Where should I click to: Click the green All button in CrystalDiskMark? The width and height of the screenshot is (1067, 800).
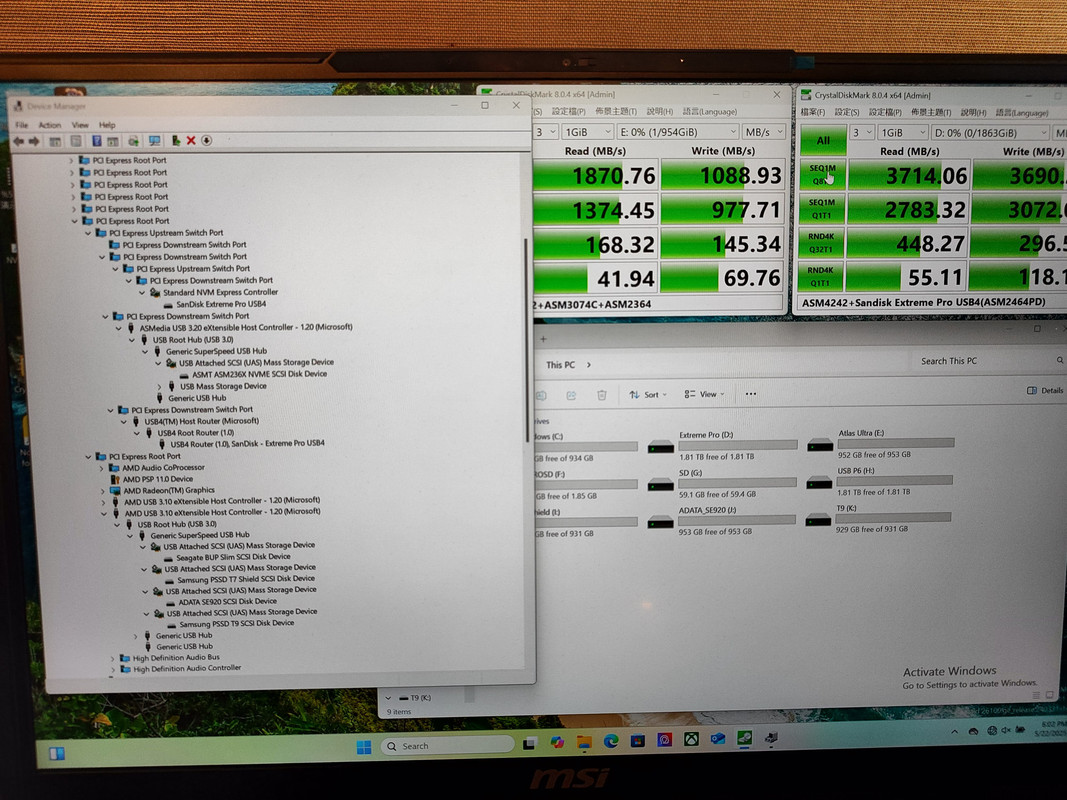point(823,141)
